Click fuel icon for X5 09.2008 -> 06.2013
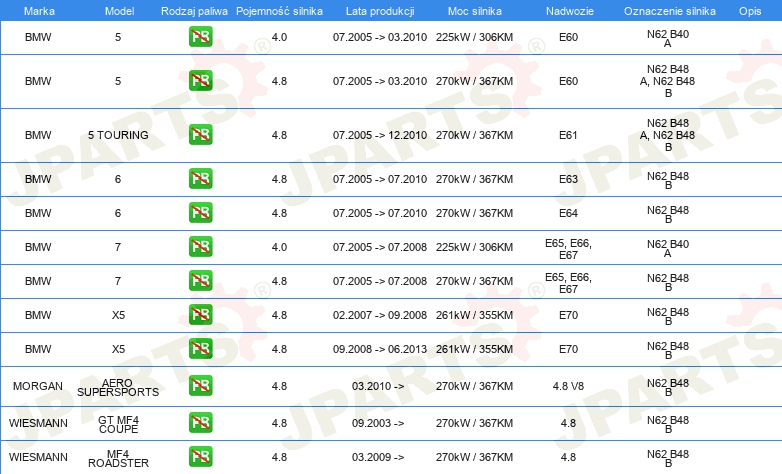Image resolution: width=782 pixels, height=474 pixels. point(200,348)
